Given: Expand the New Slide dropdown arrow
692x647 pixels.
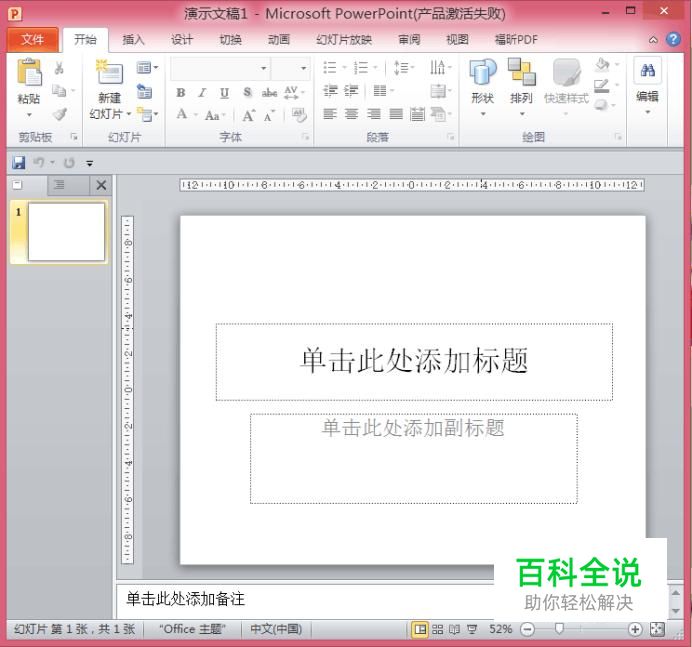Looking at the screenshot, I should click(x=129, y=114).
